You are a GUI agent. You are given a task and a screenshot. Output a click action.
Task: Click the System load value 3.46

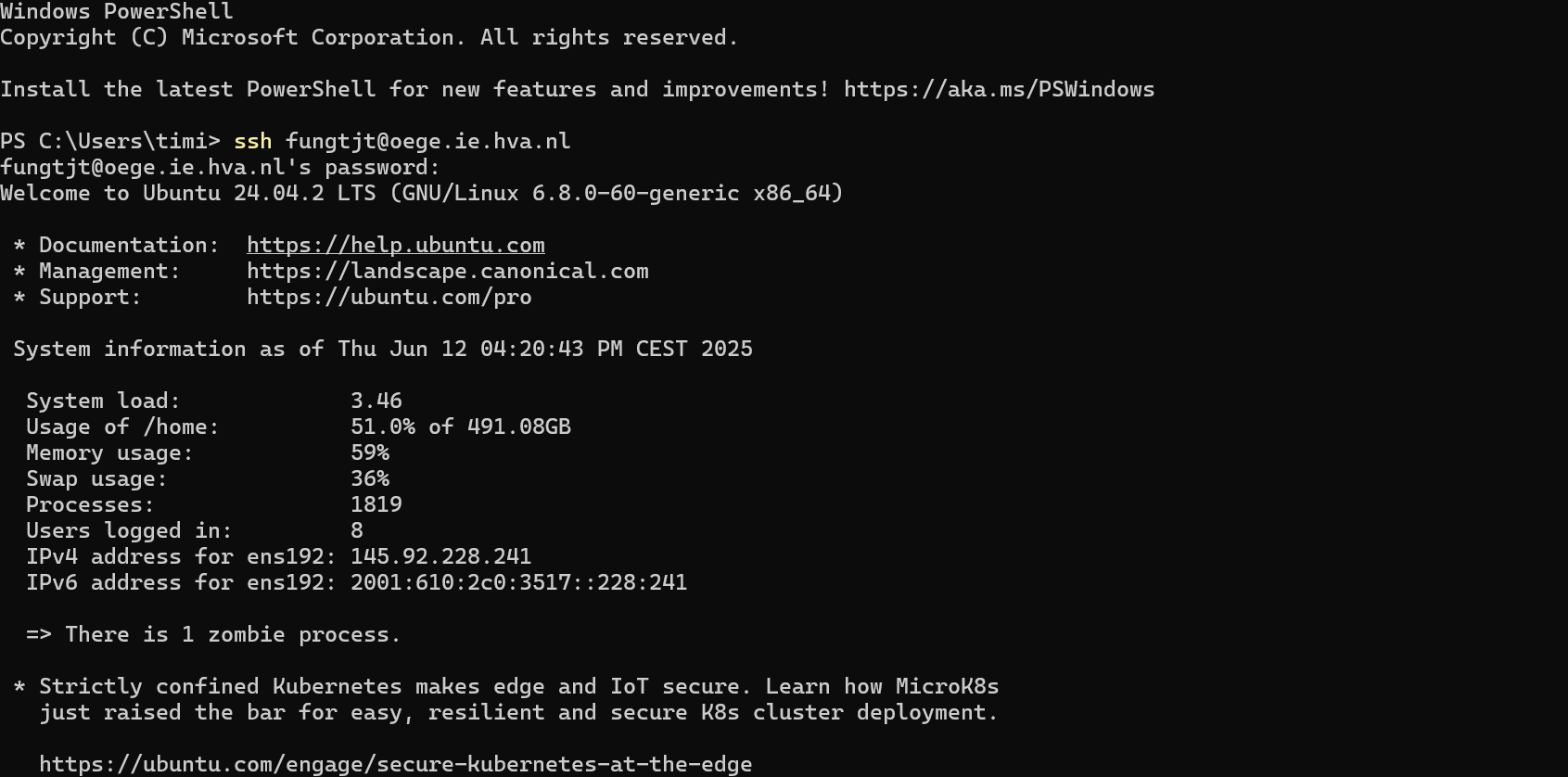click(x=376, y=401)
